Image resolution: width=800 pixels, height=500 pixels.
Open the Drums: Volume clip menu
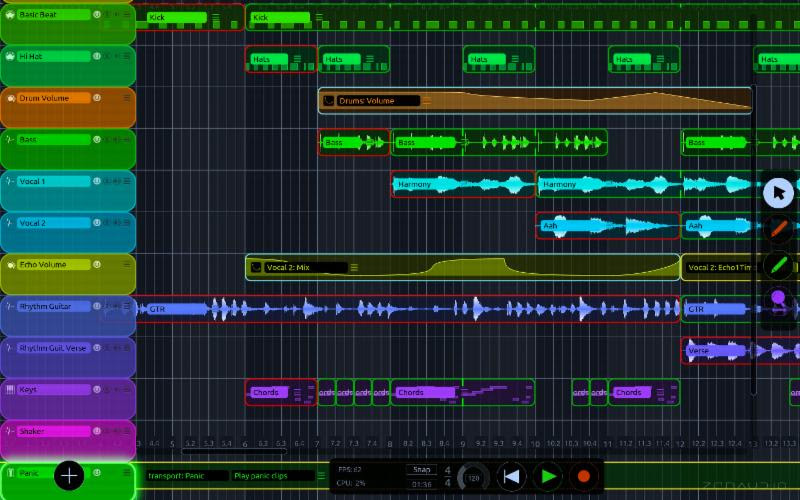tap(427, 101)
